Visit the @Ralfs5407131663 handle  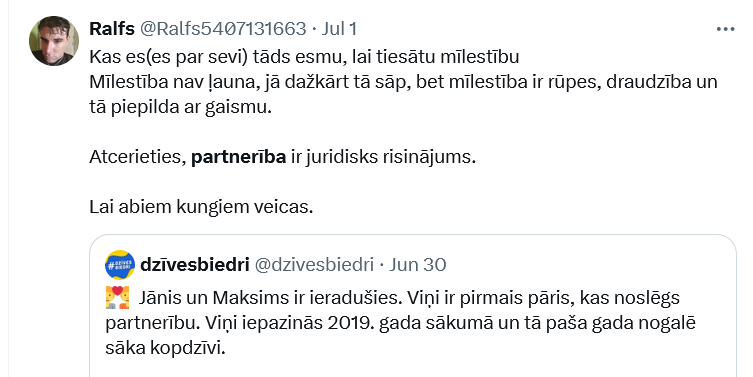click(223, 29)
